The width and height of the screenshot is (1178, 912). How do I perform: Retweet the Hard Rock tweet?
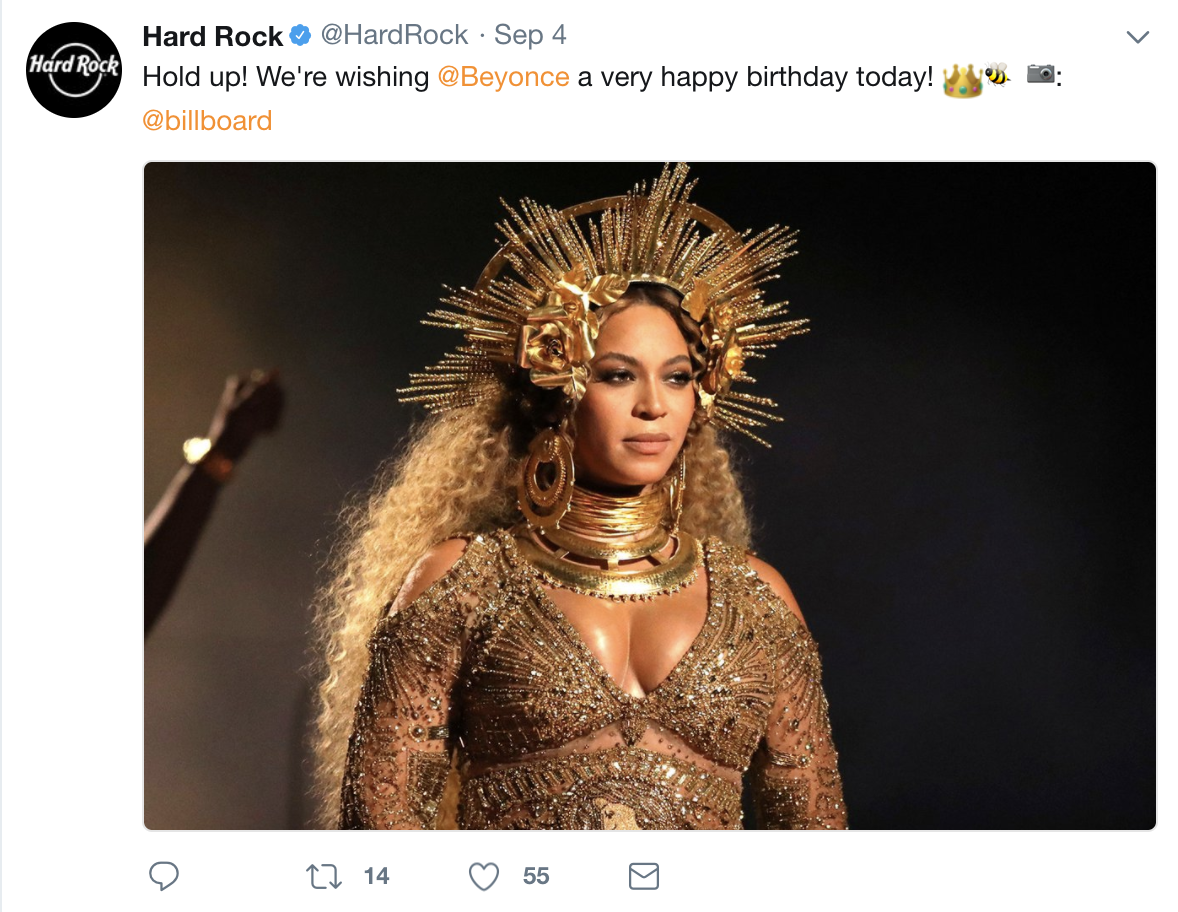click(x=323, y=877)
